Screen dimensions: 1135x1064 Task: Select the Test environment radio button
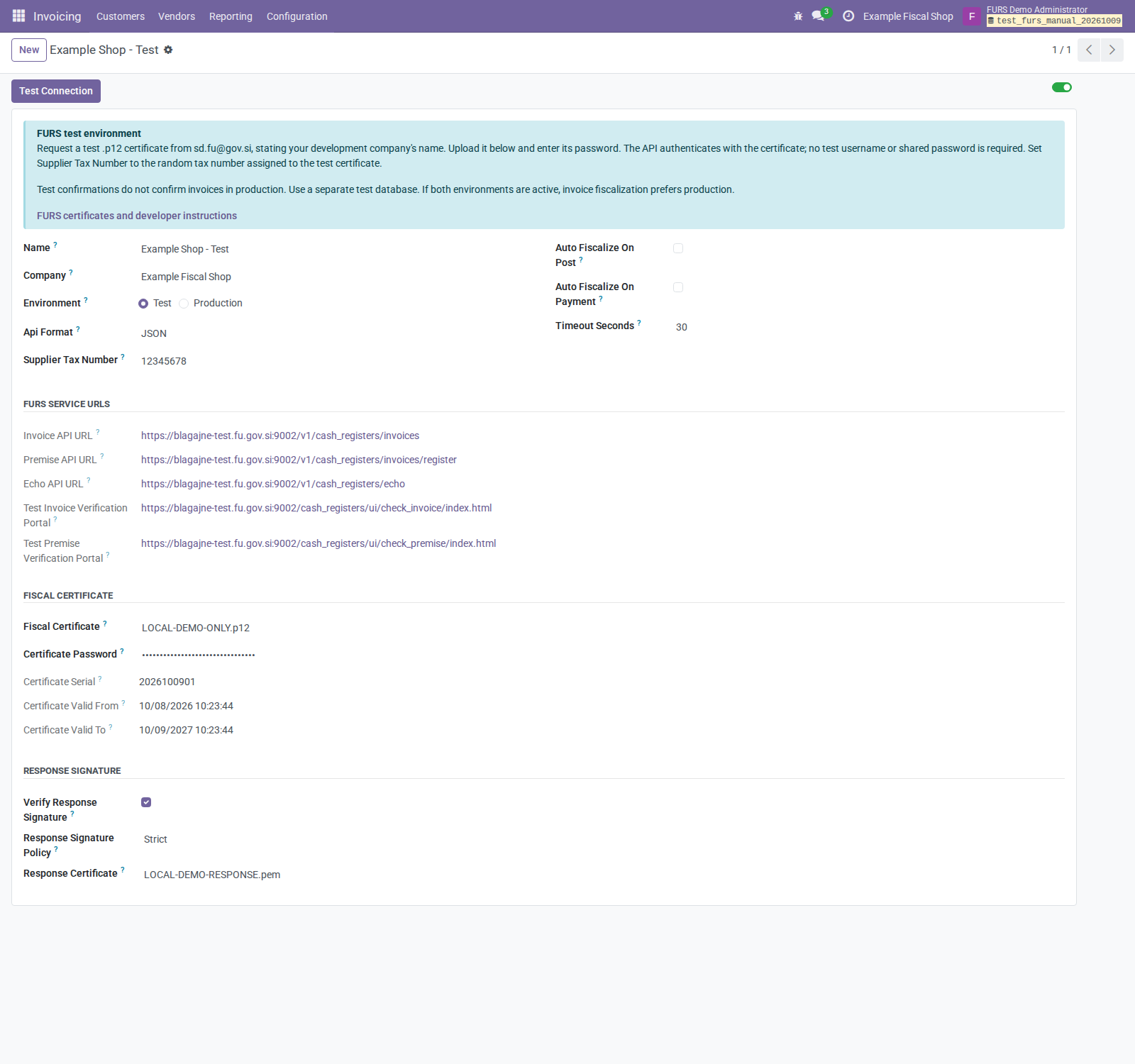(x=143, y=304)
